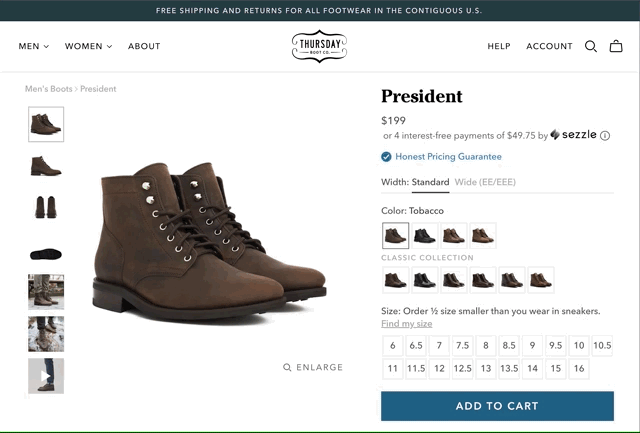Click the Add to Cart button

(x=497, y=406)
